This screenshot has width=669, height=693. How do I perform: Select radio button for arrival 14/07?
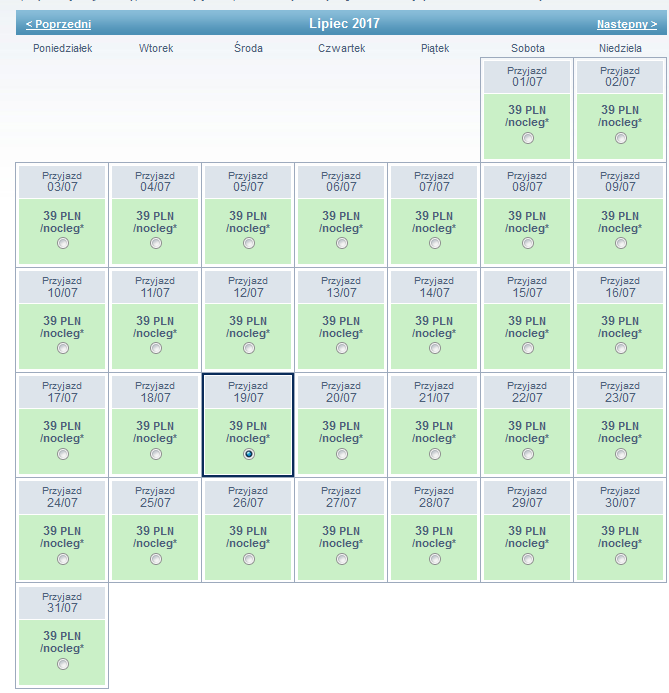pyautogui.click(x=435, y=348)
